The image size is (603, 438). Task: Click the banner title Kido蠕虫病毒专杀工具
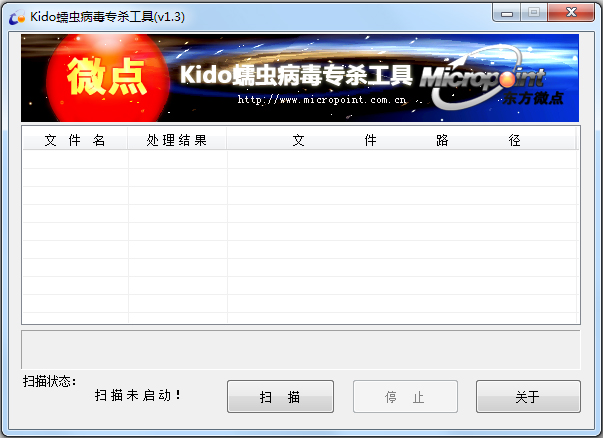[296, 75]
